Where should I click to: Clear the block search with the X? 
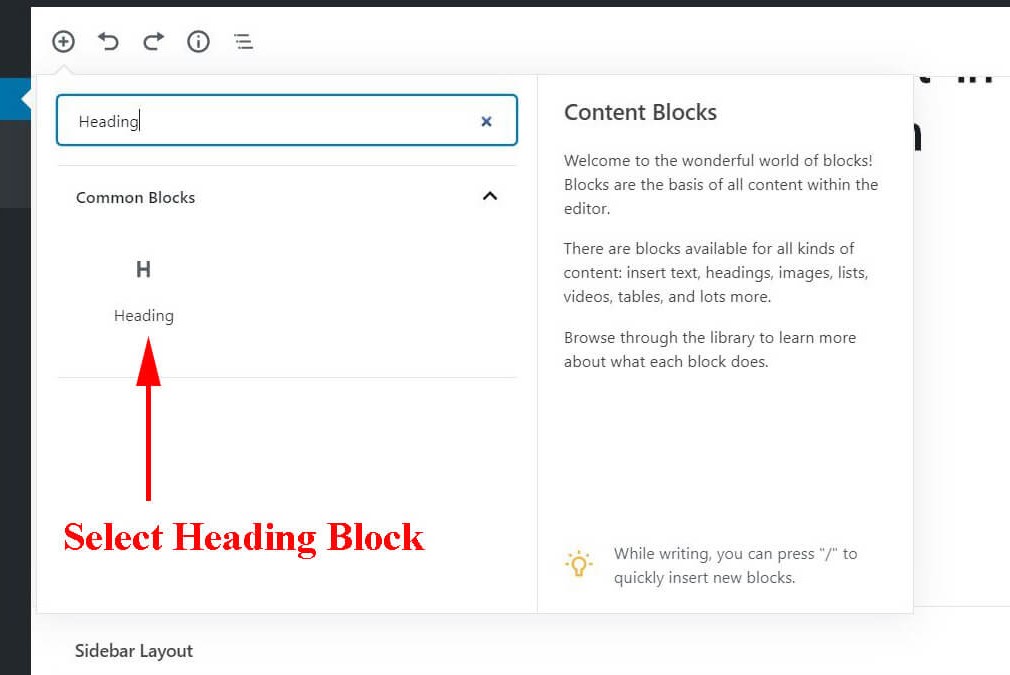486,121
